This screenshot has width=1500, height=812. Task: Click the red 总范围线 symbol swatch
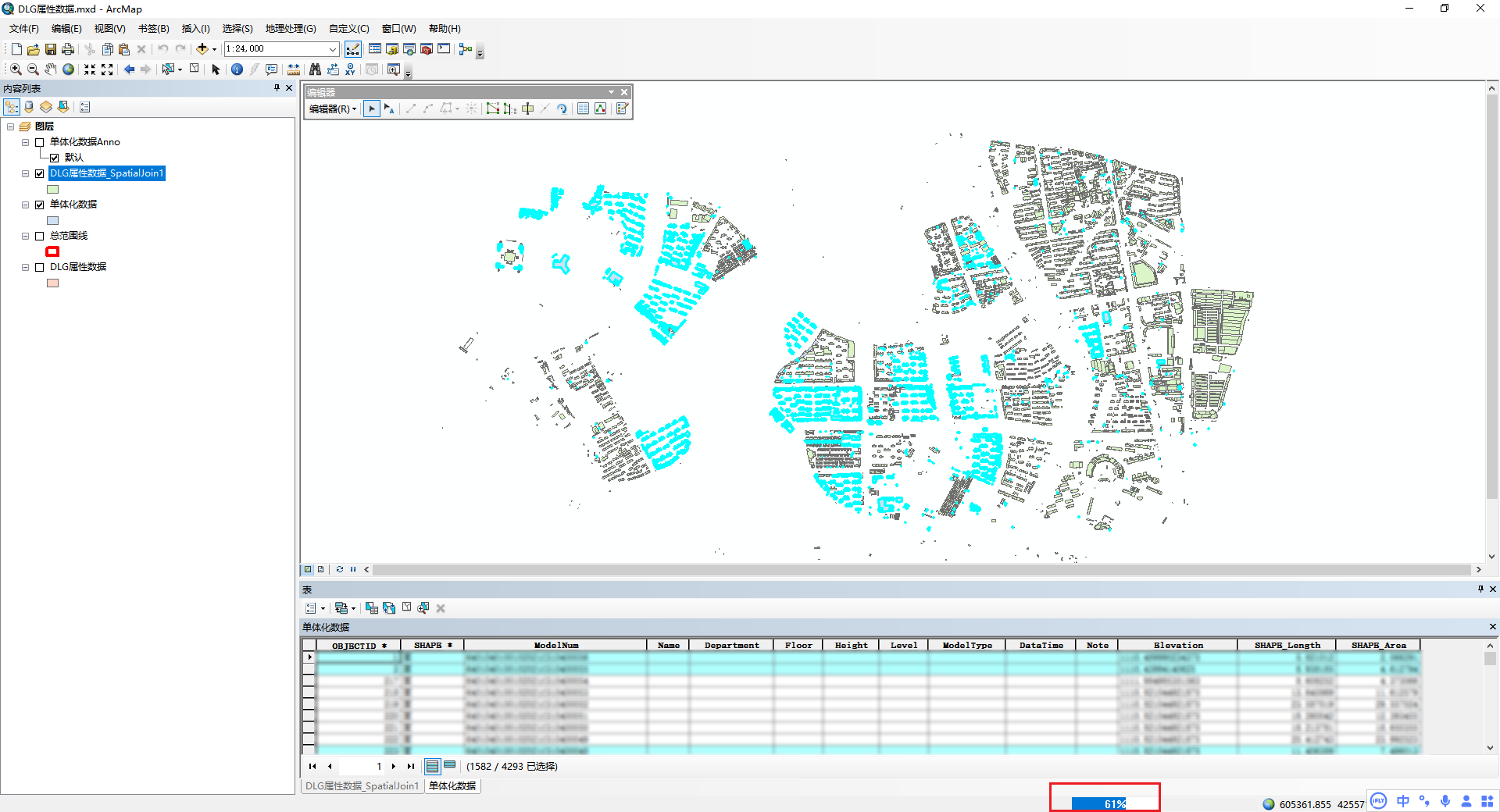point(52,251)
